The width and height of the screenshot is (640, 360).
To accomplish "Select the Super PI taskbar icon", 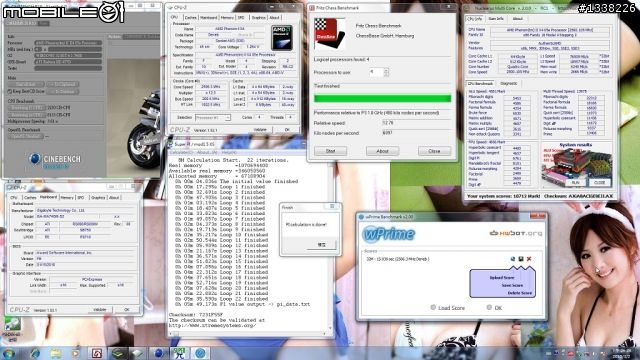I will [x=179, y=353].
